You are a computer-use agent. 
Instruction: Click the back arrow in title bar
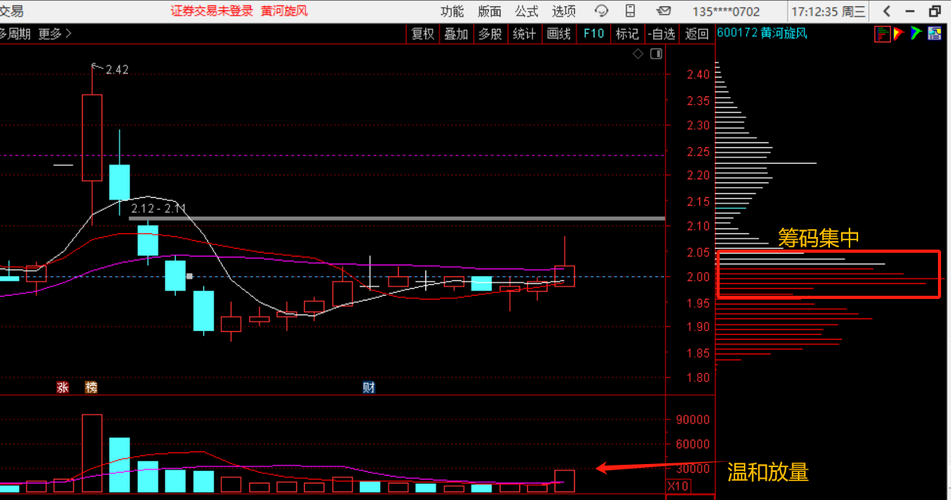pos(887,11)
